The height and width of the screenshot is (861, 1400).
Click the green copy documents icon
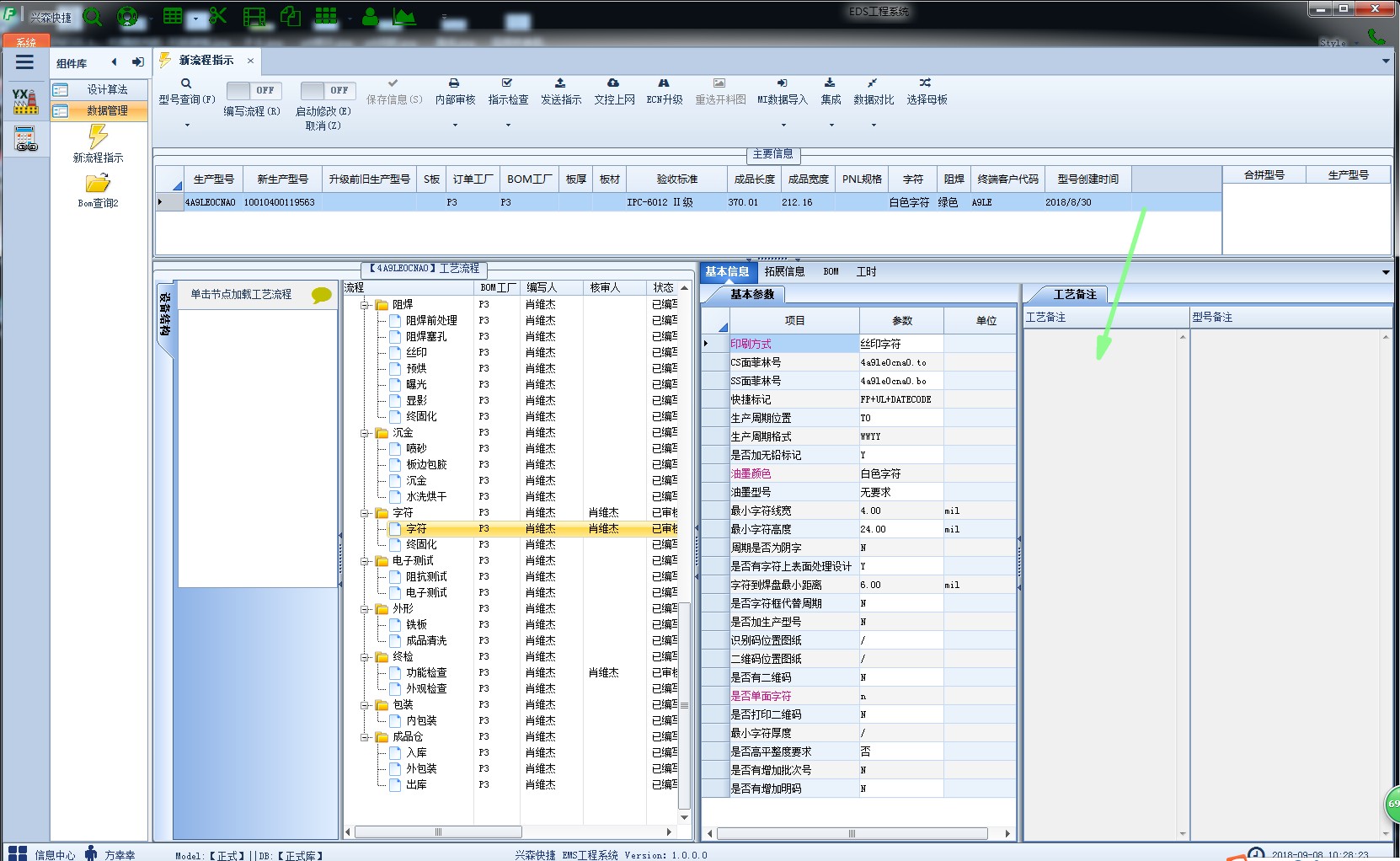point(291,17)
